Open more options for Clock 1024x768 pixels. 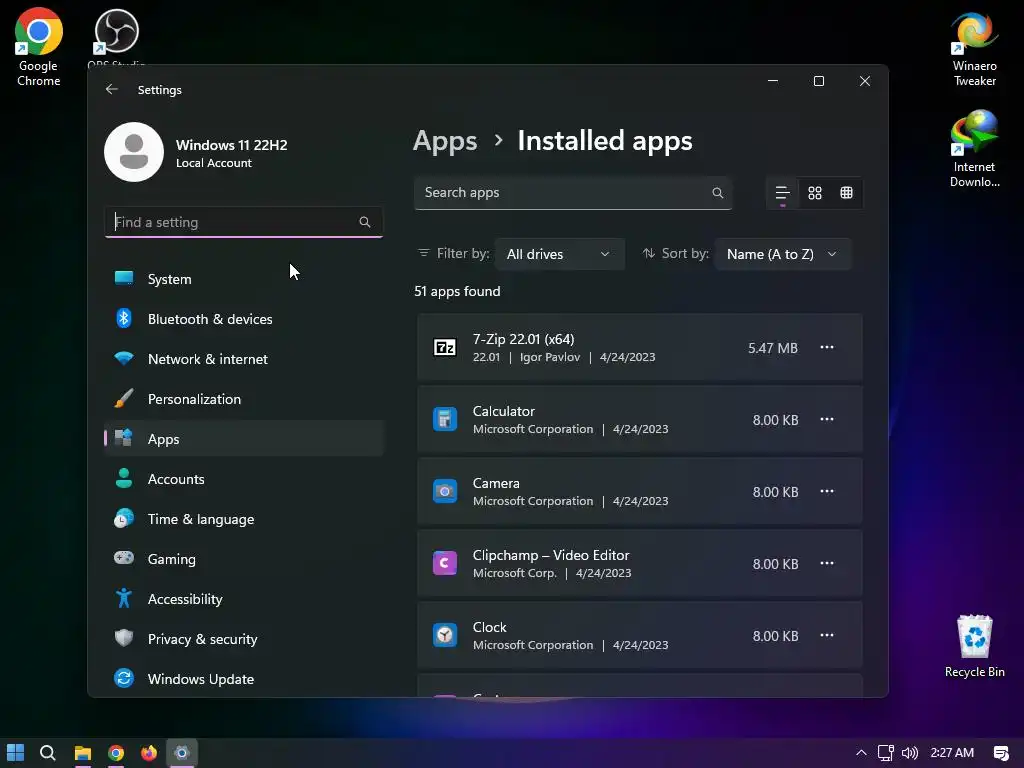click(827, 635)
